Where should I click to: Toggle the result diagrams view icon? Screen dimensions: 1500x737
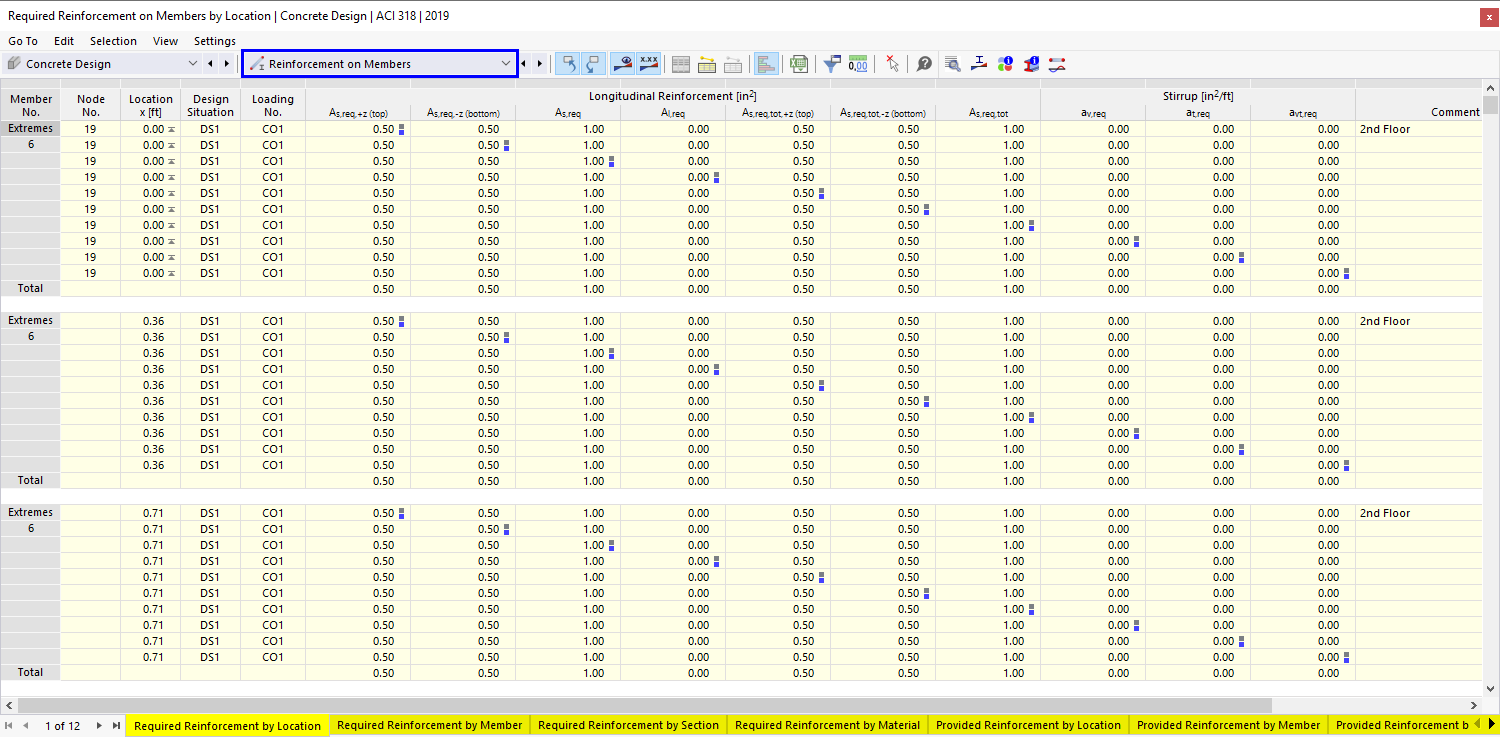pos(623,63)
